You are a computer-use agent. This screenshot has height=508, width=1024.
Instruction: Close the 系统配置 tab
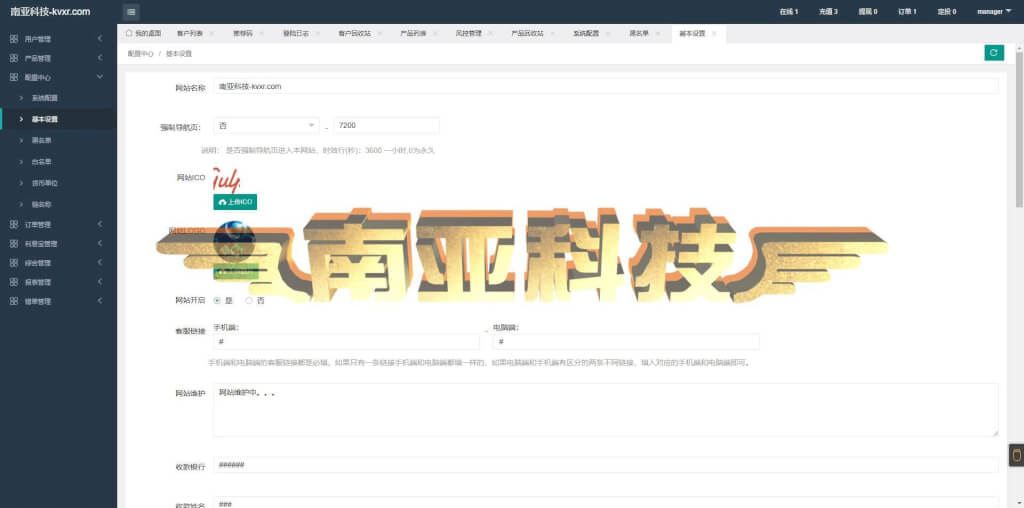click(x=606, y=33)
